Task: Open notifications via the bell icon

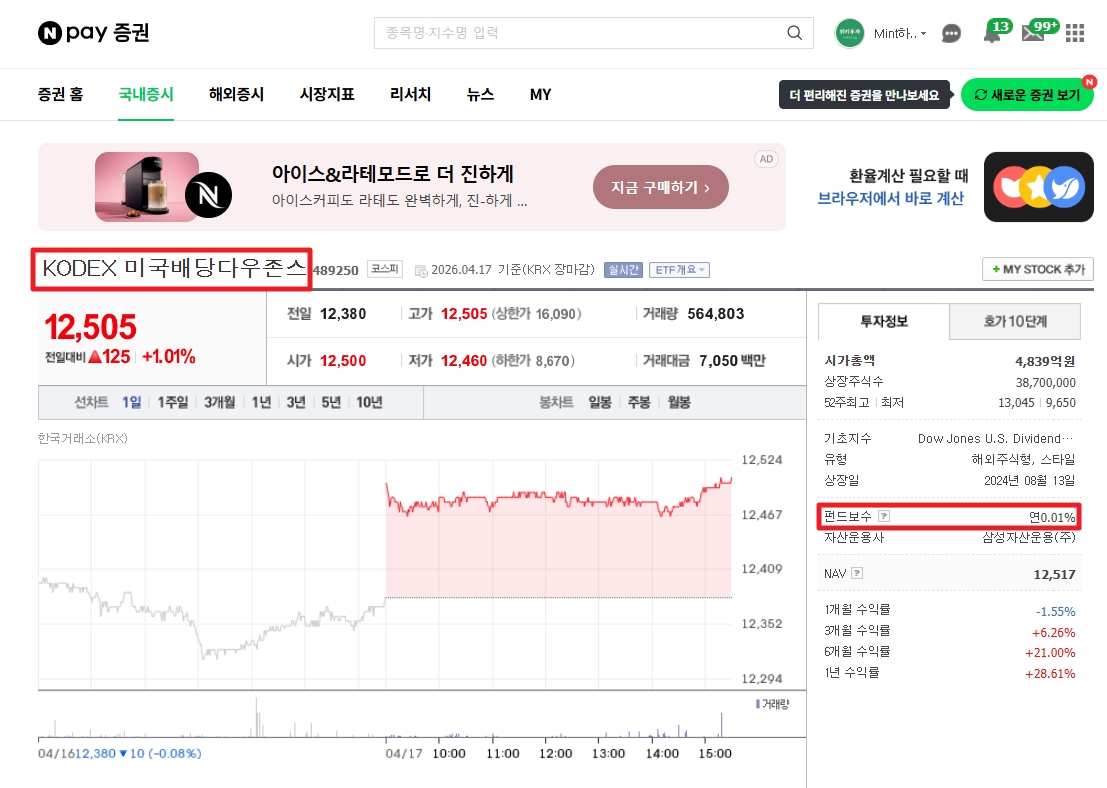Action: (x=991, y=37)
